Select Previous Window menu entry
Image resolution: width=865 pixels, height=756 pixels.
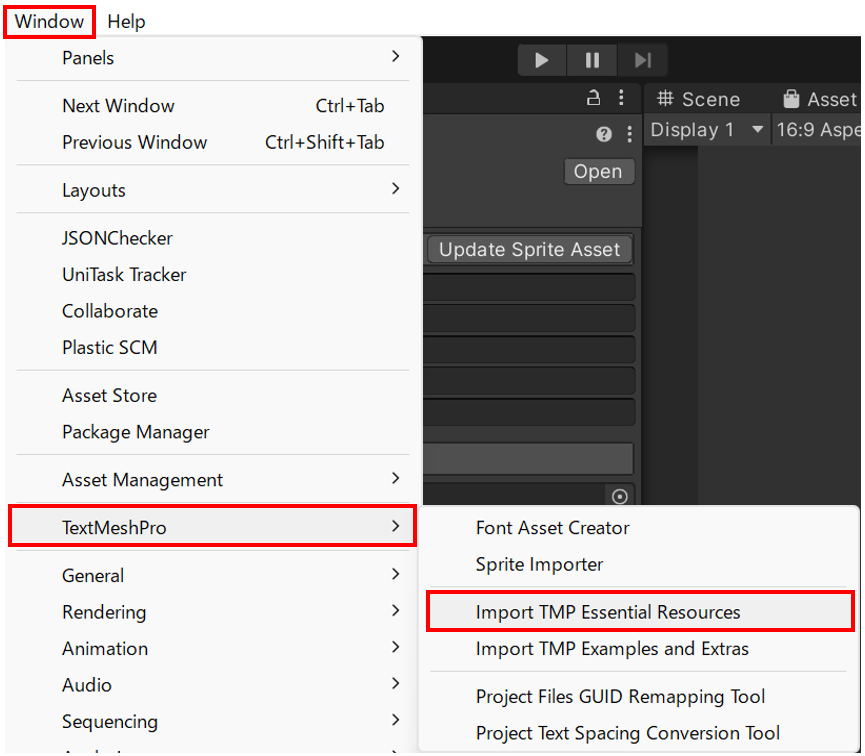pos(212,142)
